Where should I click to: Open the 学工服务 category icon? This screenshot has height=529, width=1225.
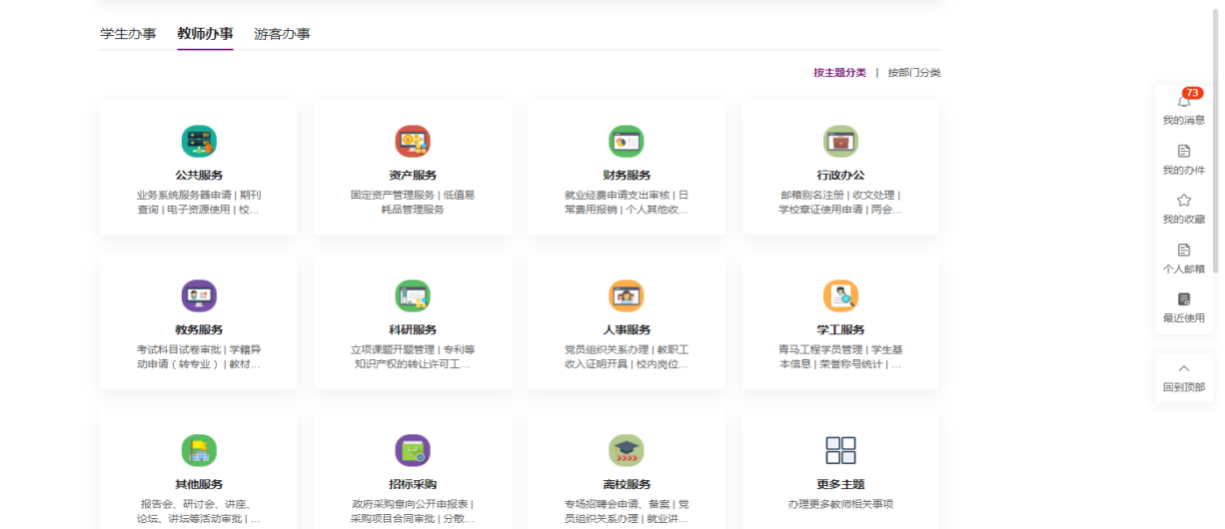840,296
